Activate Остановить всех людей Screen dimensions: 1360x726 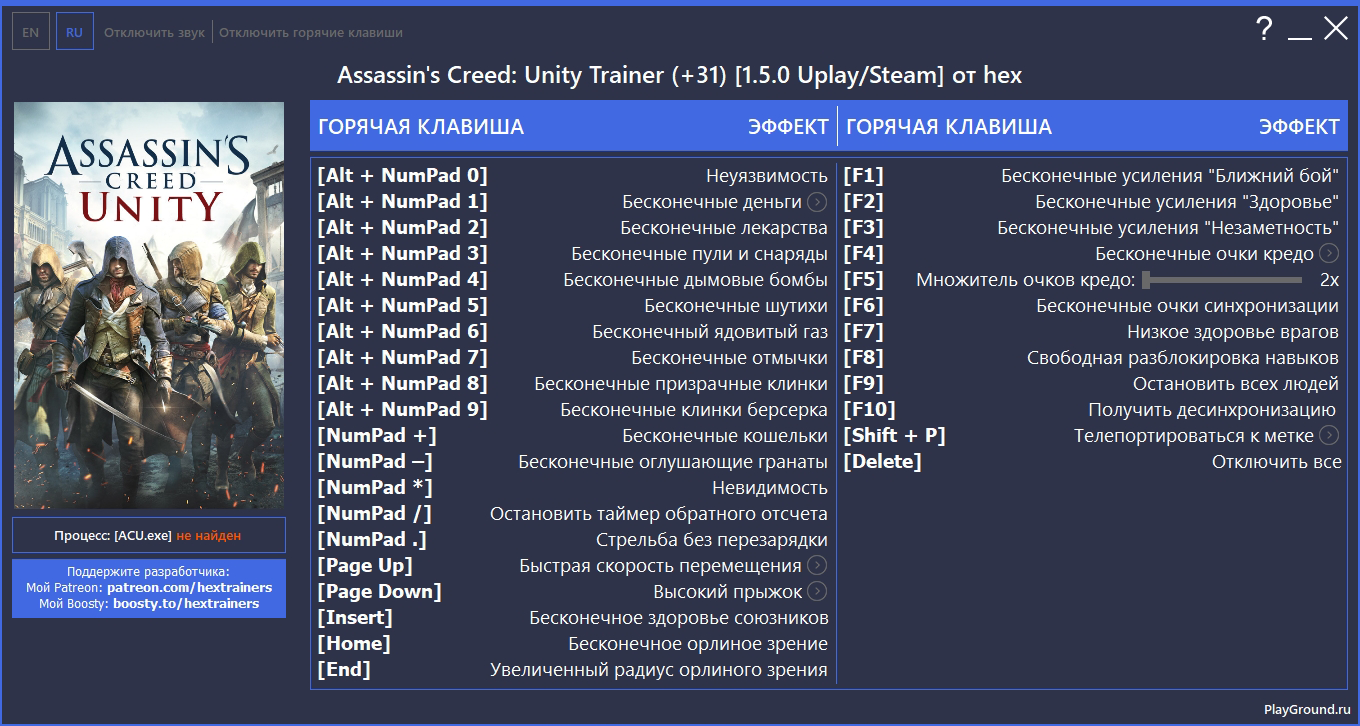pyautogui.click(x=1236, y=384)
